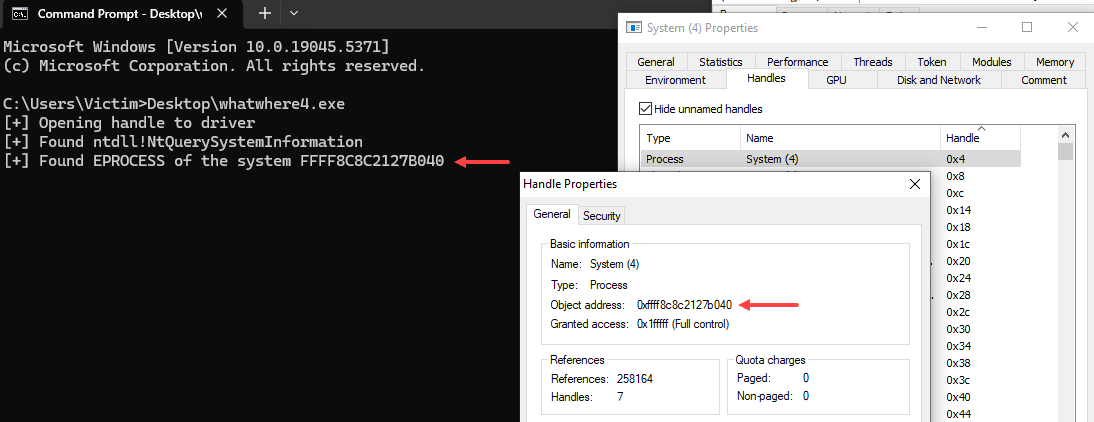Click the handles list scrollbar up arrow
This screenshot has width=1094, height=422.
[1065, 134]
